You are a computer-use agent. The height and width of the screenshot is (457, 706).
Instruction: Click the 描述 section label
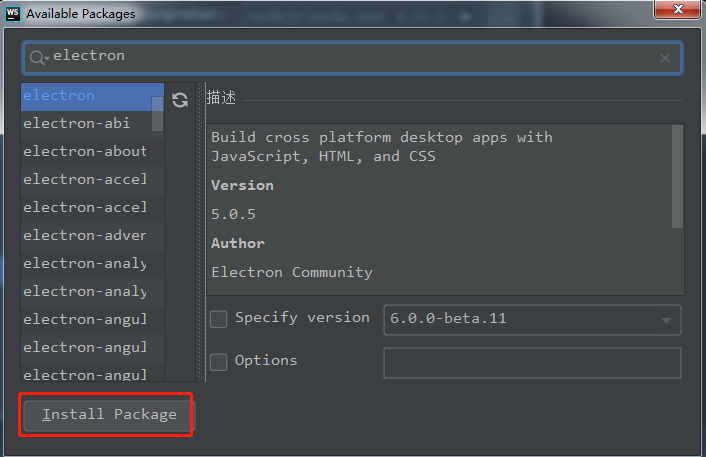(221, 97)
